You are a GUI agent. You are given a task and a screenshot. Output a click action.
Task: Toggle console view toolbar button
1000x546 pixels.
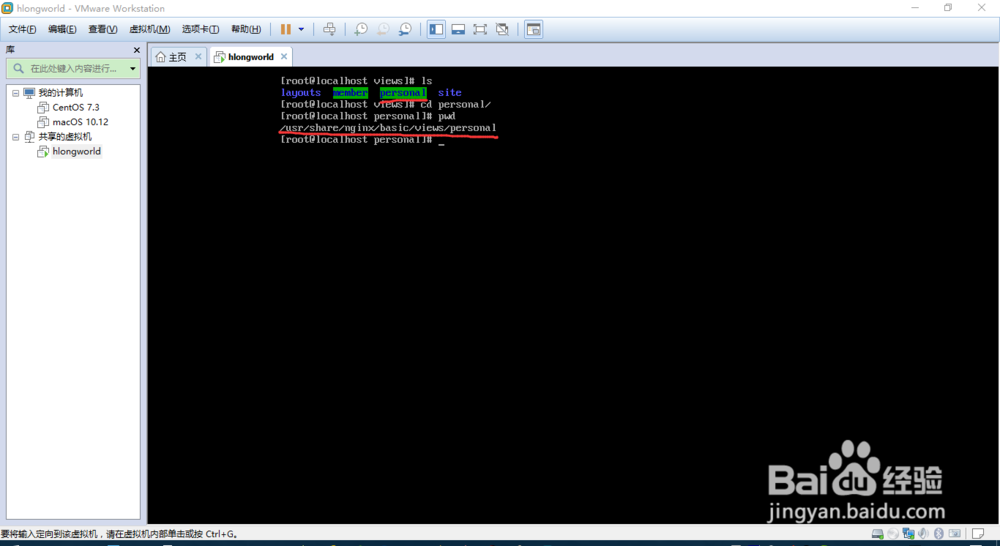click(533, 29)
